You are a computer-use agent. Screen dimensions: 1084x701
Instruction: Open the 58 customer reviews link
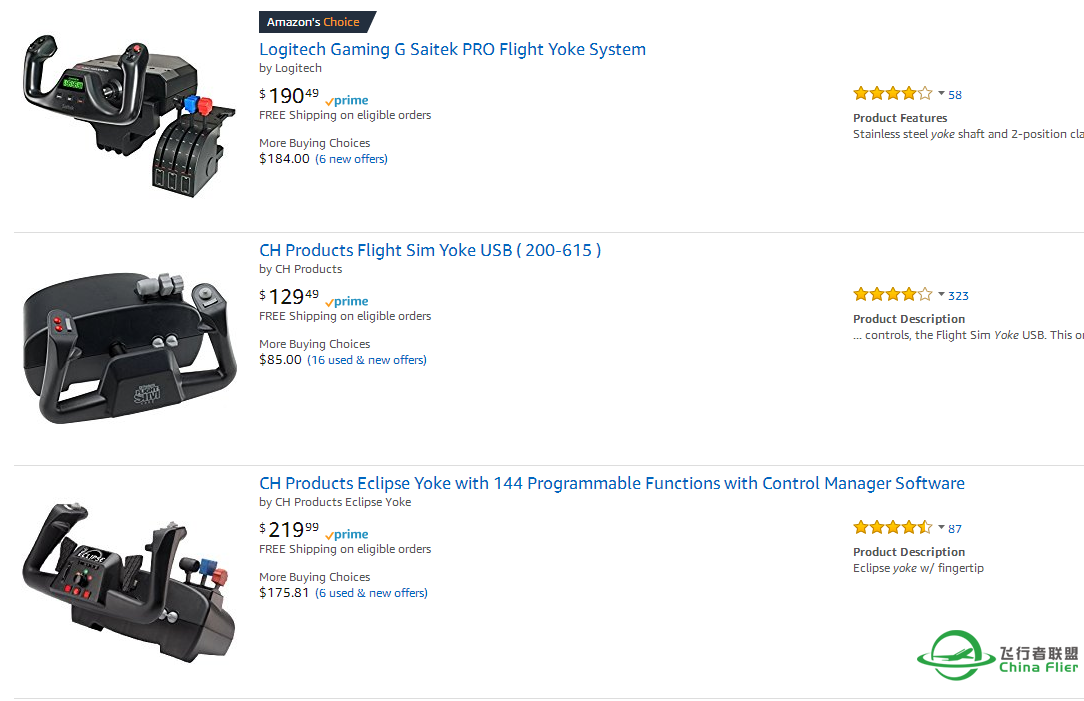955,95
